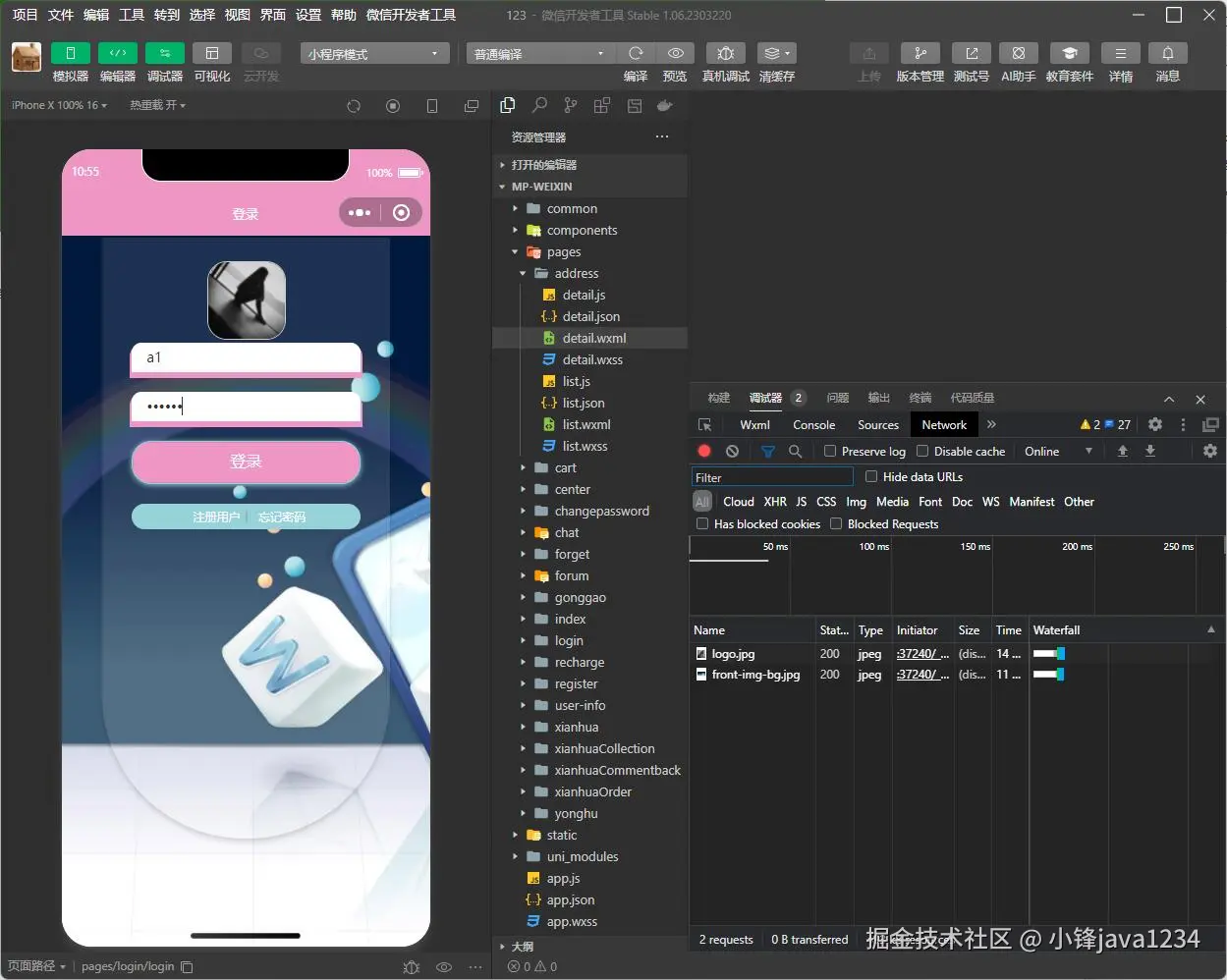Open the 可视化 visual panel
Screen dimensions: 1227x980
pos(211,53)
